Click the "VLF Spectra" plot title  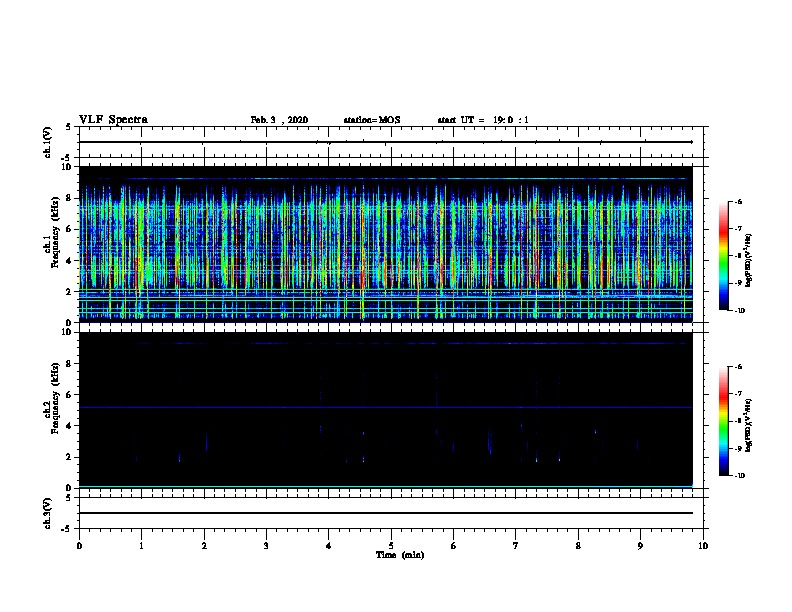click(113, 120)
